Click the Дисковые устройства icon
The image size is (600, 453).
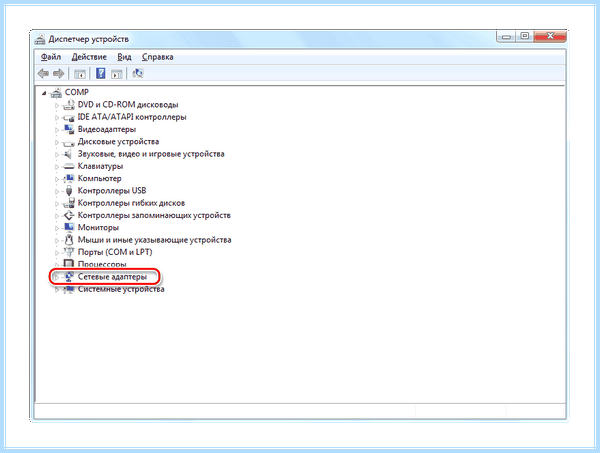click(x=68, y=142)
